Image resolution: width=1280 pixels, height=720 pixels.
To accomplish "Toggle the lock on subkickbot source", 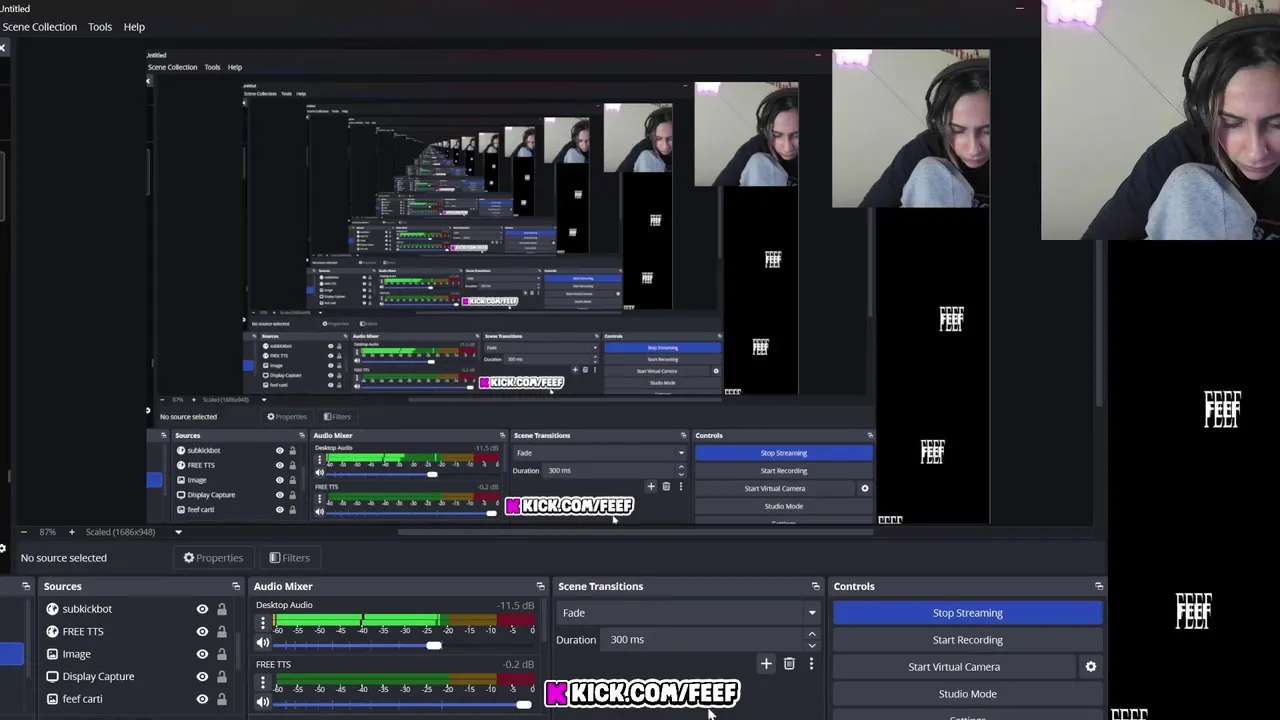I will tap(222, 609).
